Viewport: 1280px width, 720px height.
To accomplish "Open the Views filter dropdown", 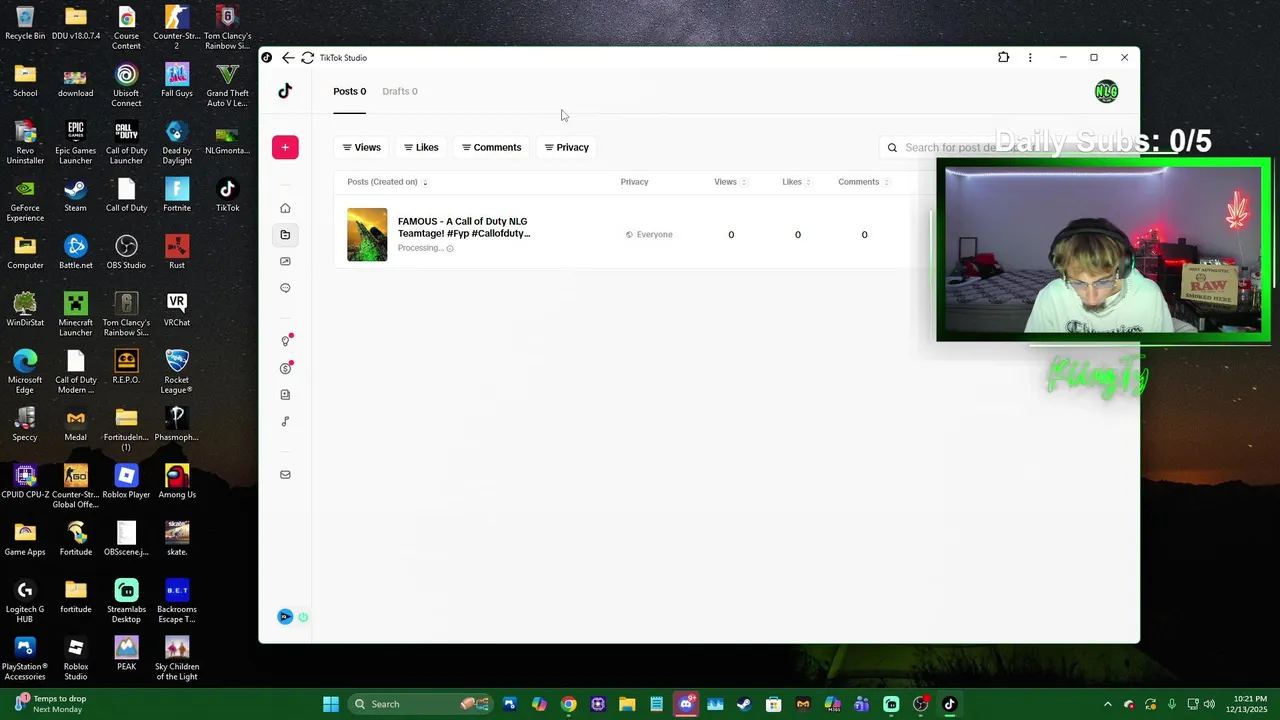I will (x=362, y=147).
